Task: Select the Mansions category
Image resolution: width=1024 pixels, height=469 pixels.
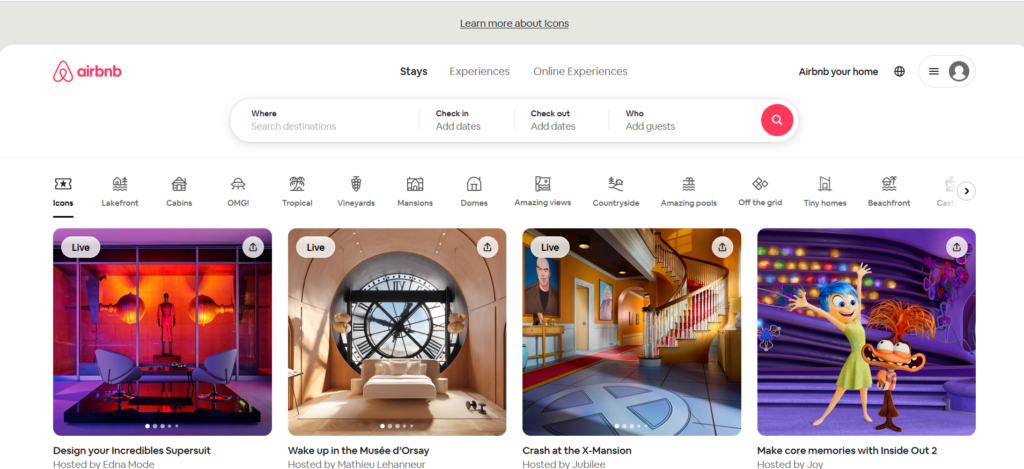Action: click(x=415, y=192)
